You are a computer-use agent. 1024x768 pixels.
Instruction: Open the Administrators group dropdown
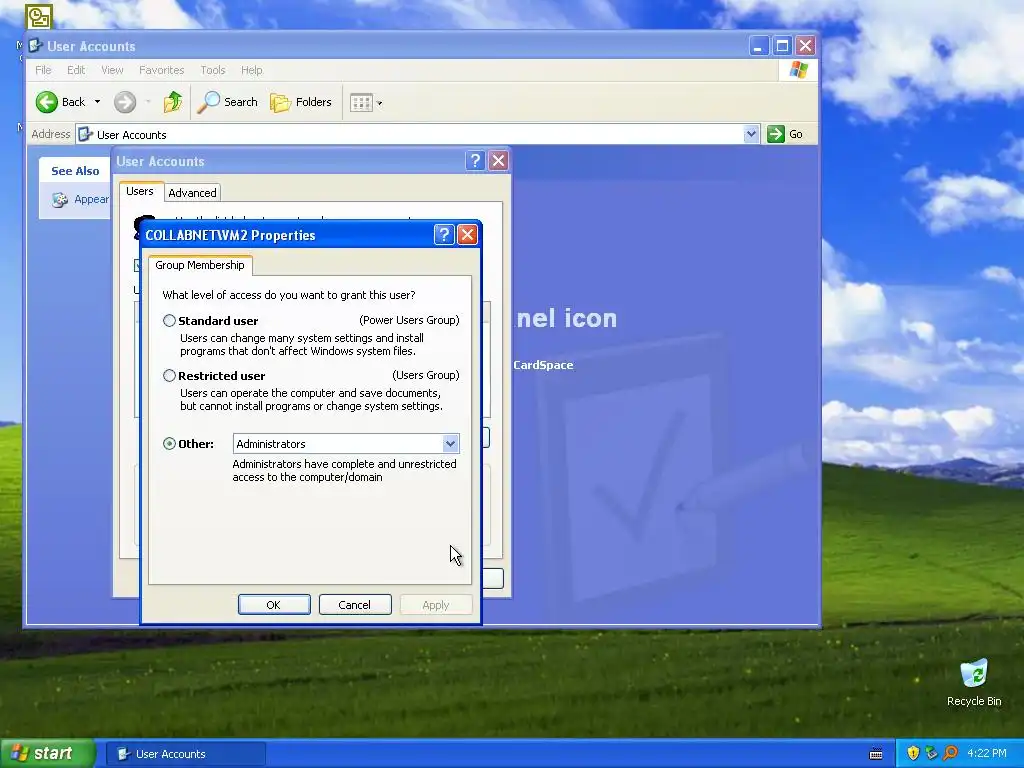[x=450, y=444]
